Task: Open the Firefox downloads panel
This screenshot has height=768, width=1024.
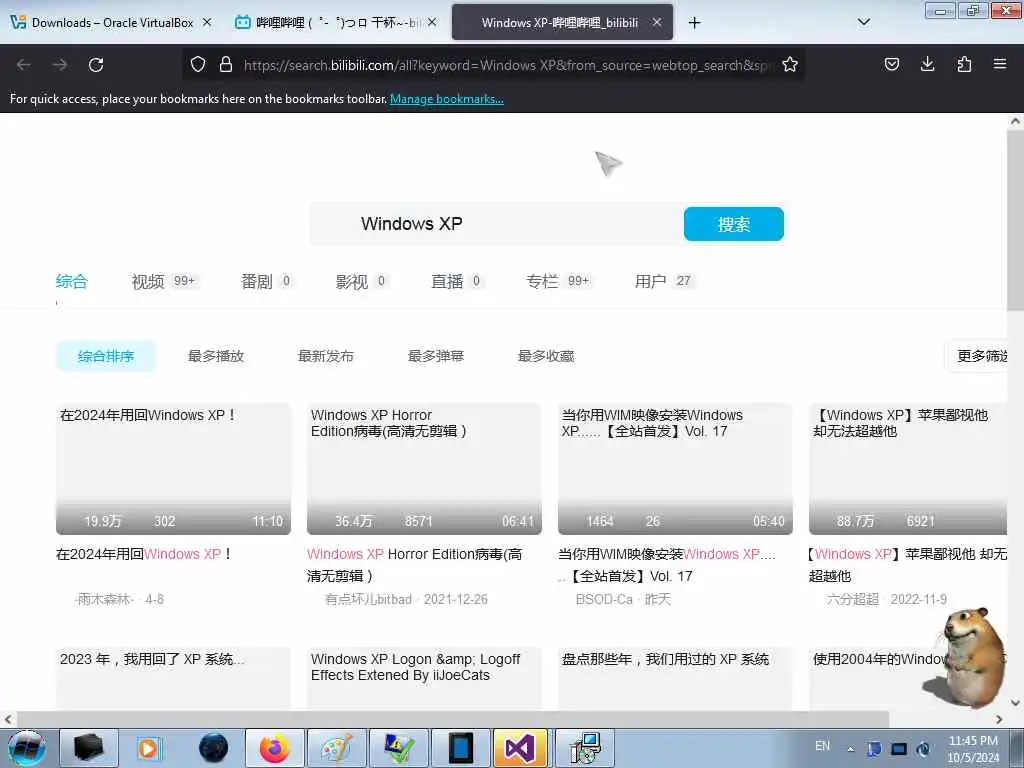Action: click(927, 64)
